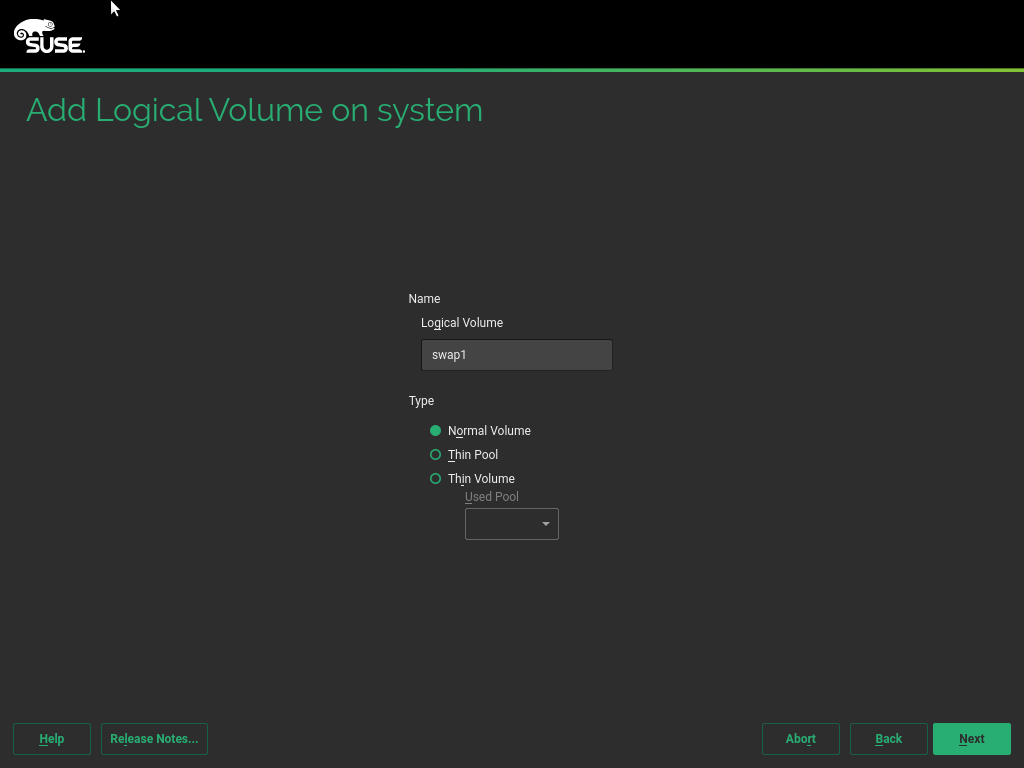
Task: Click the Normal Volume label text
Action: point(489,431)
